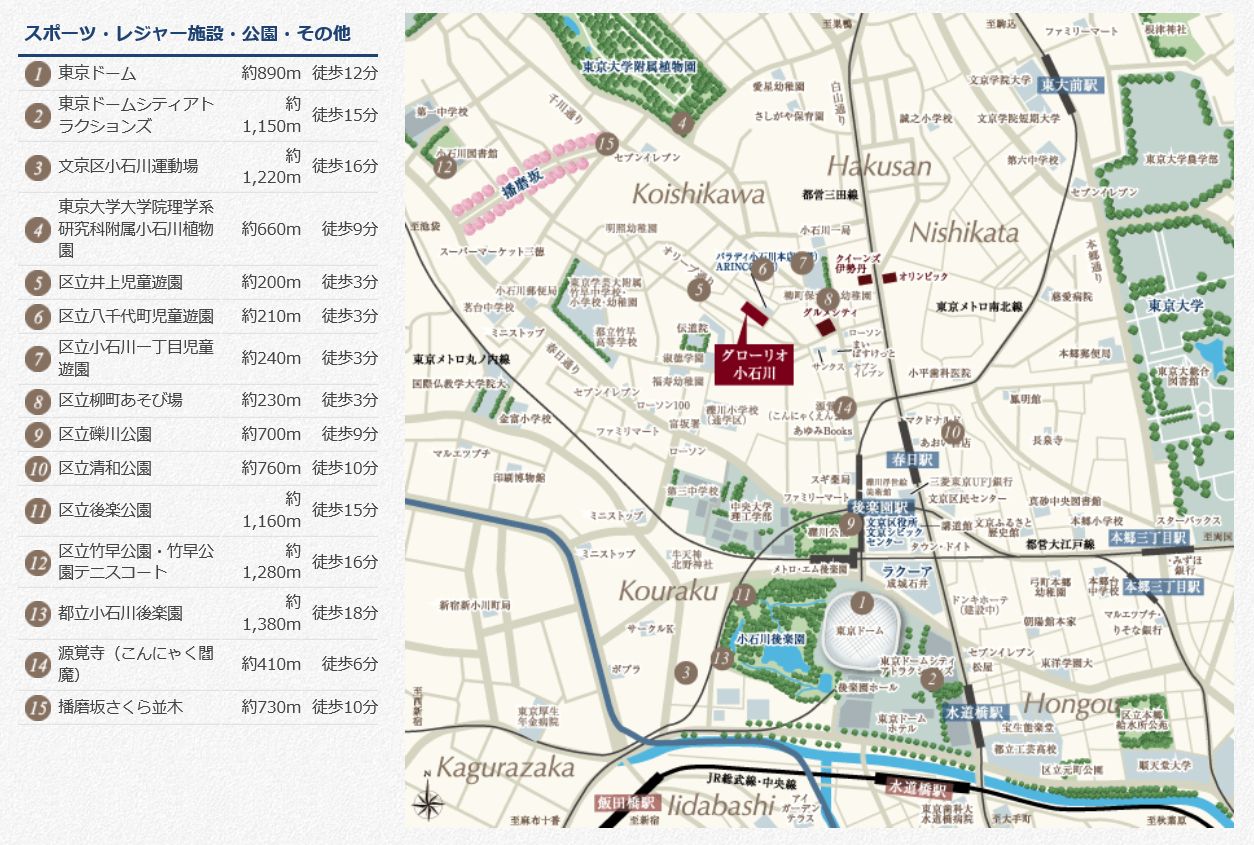This screenshot has width=1254, height=845.
Task: Click the 後楽園駅 station label
Action: (877, 507)
